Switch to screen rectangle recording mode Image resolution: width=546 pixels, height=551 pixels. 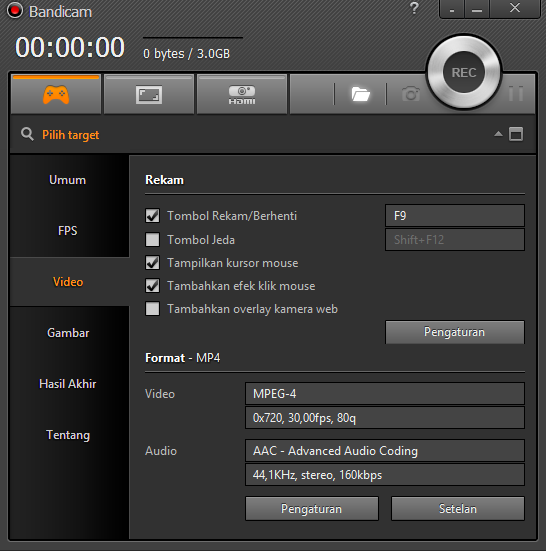(149, 95)
